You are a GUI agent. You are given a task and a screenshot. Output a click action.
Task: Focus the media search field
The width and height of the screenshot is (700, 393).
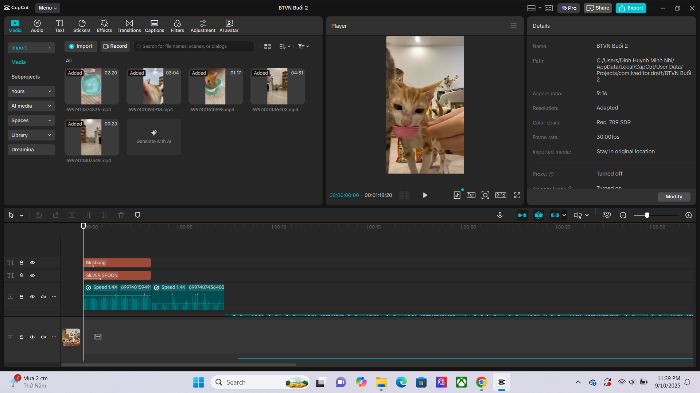(194, 46)
